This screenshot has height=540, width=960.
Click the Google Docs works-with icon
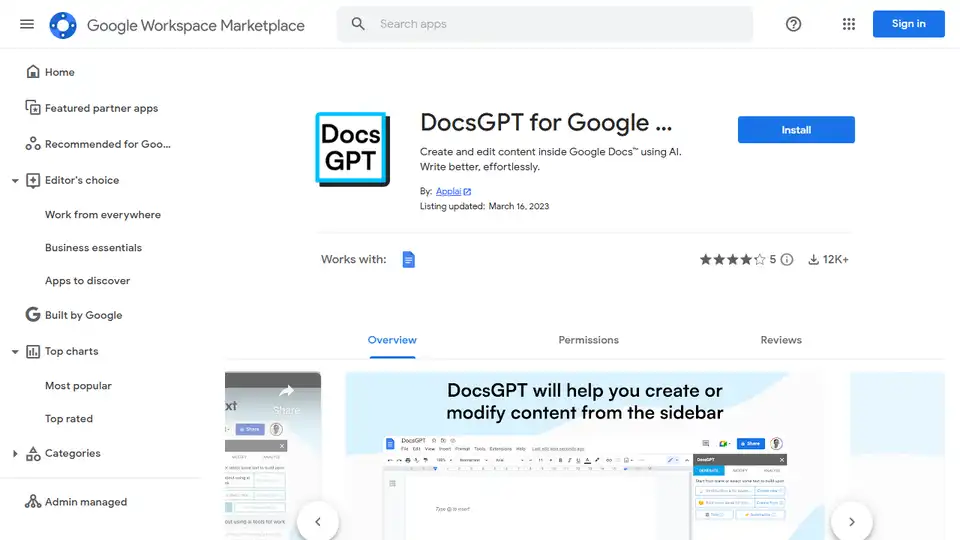(408, 260)
